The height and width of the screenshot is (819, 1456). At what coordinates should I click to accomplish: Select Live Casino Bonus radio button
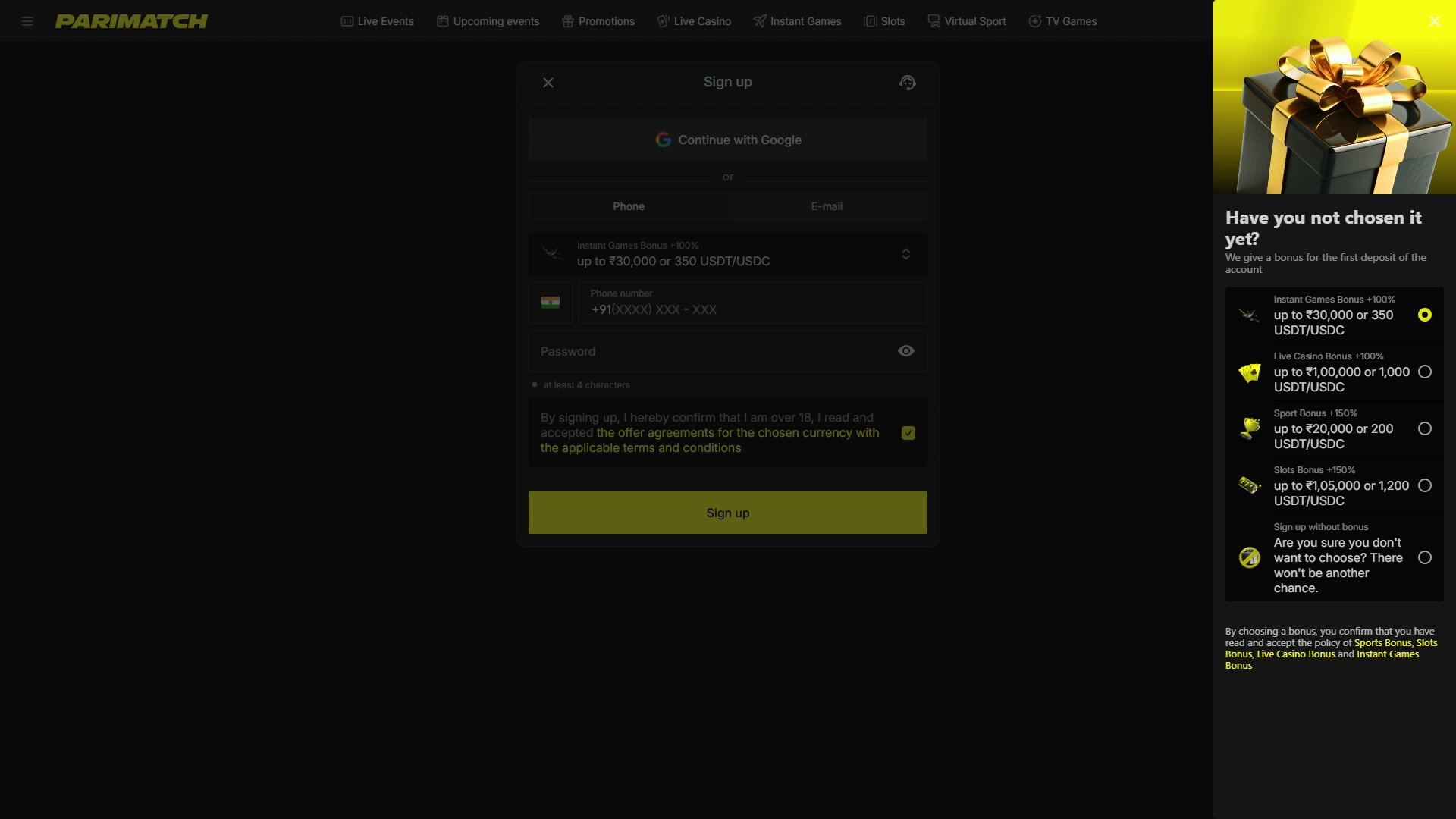click(1425, 372)
